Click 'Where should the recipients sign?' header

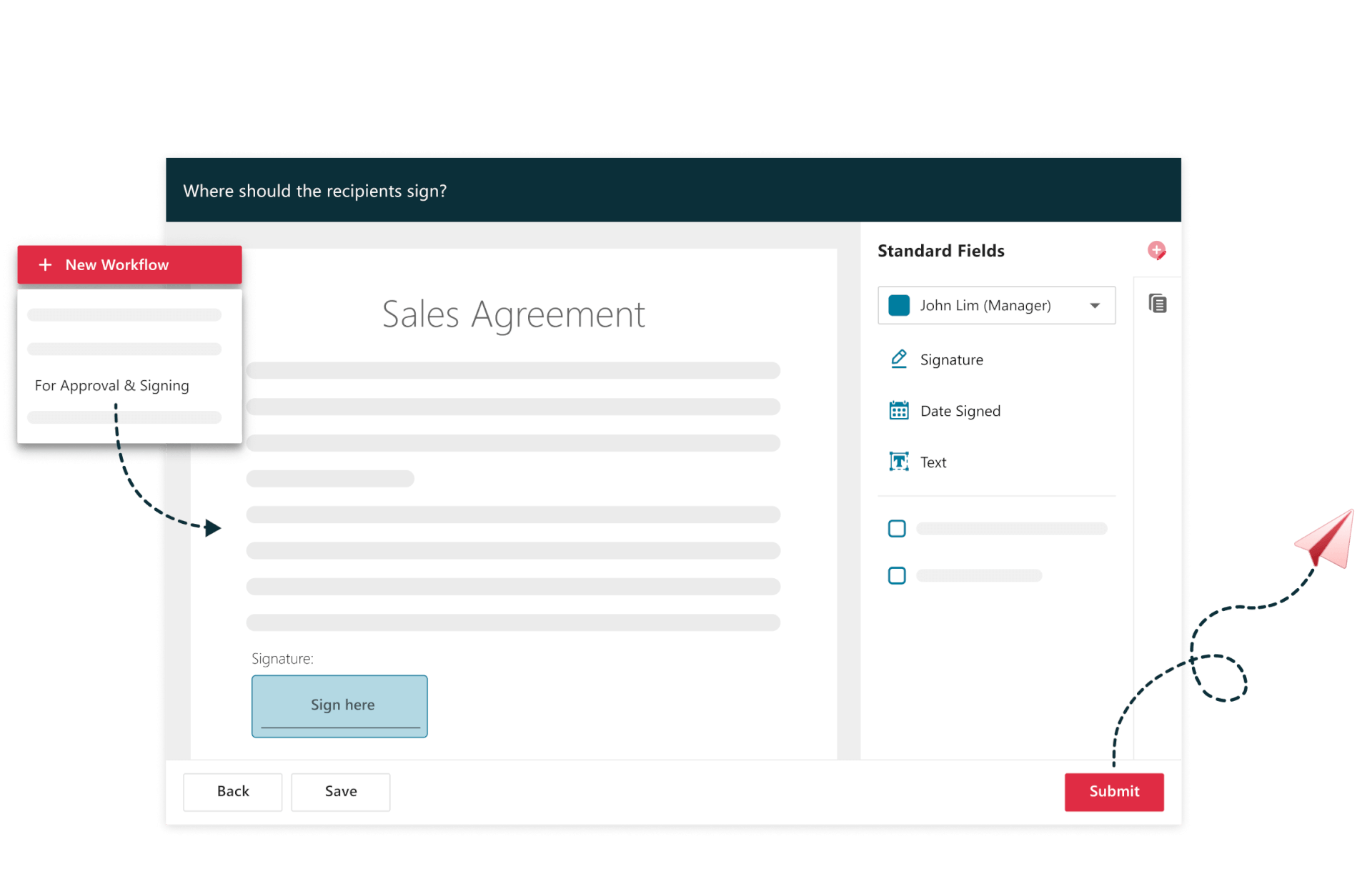314,191
